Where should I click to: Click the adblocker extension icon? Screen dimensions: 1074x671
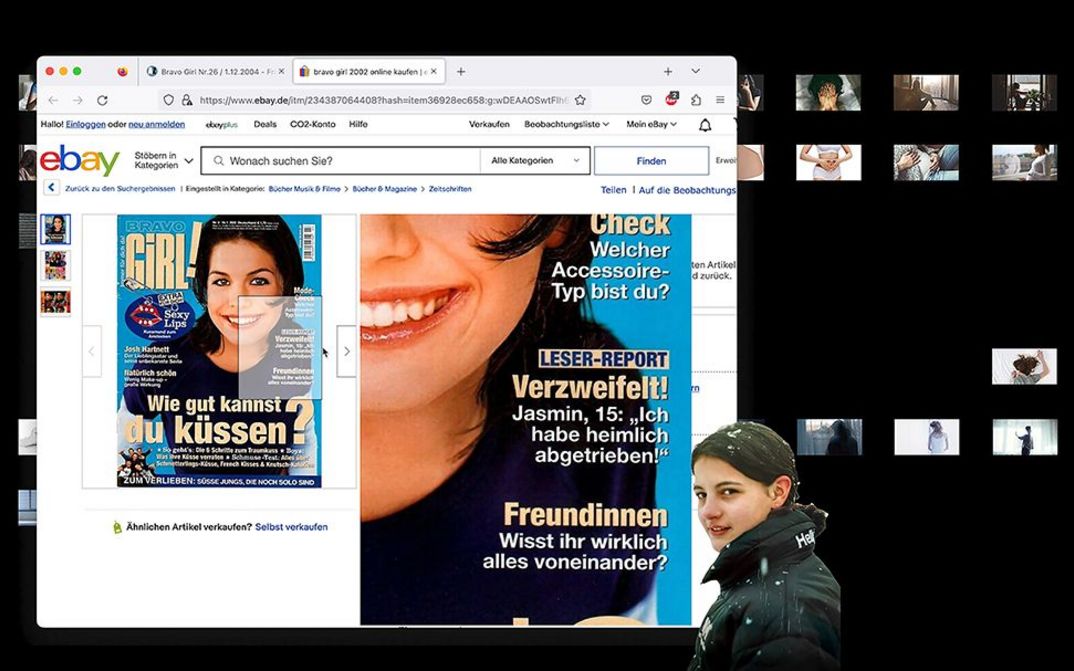tap(672, 99)
